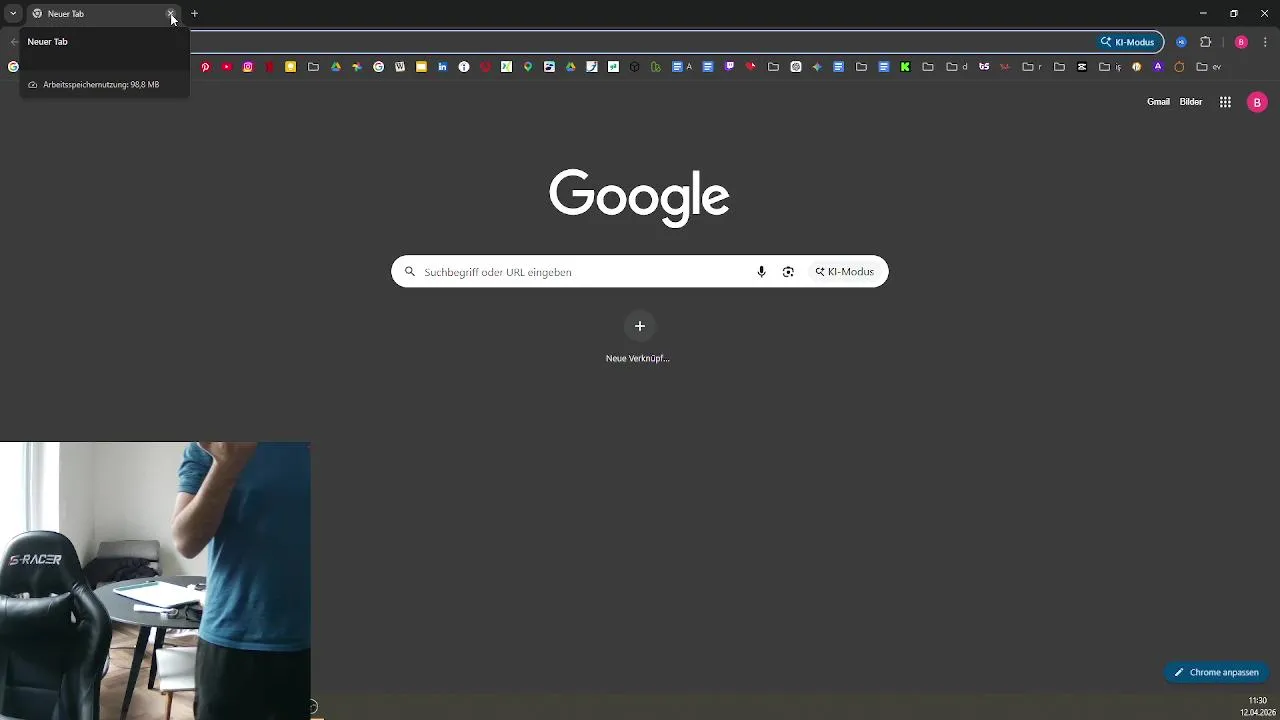Open the Google Maps pin bookmark
1280x720 pixels.
(528, 67)
